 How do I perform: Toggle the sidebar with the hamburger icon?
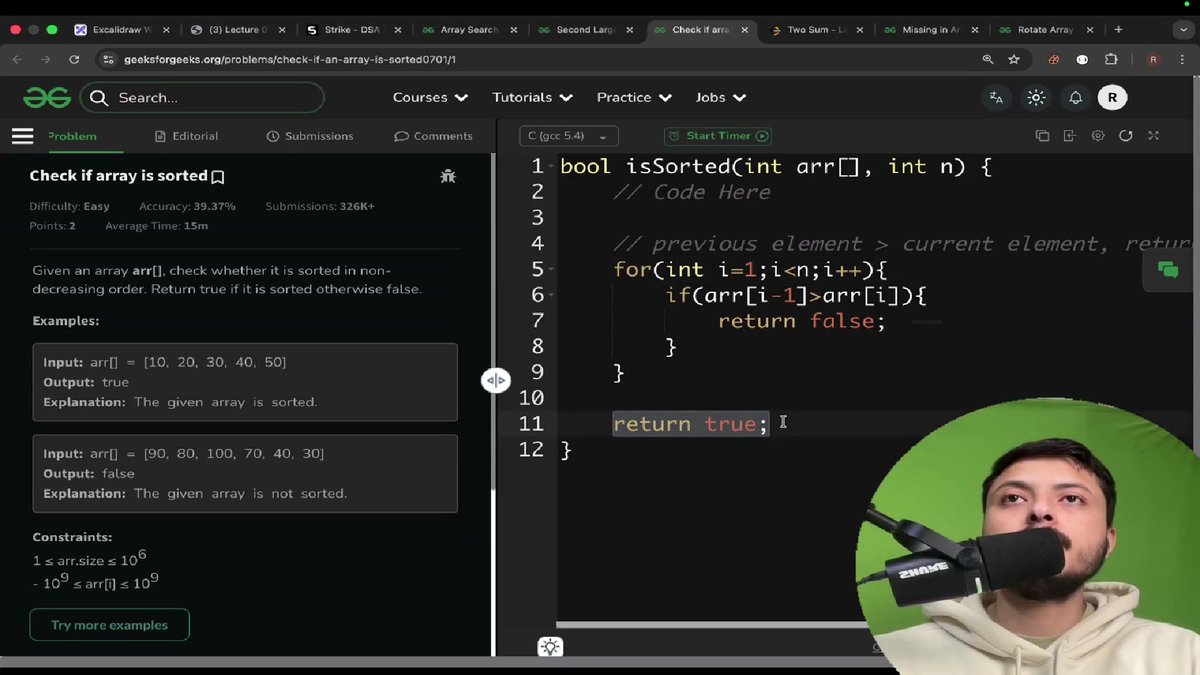point(22,136)
